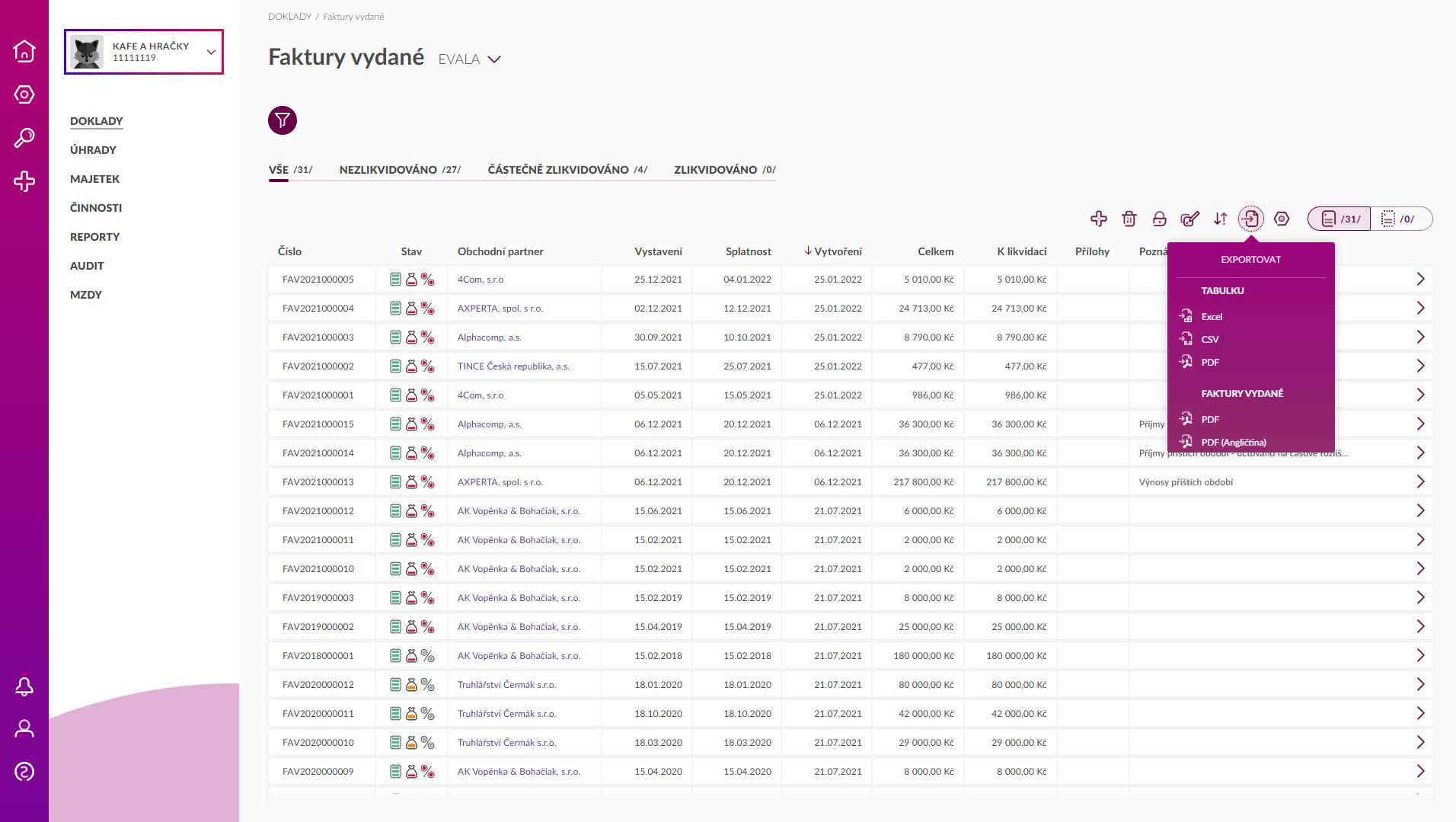The height and width of the screenshot is (822, 1456).
Task: Show all records /31/ toggle
Action: pyautogui.click(x=1339, y=219)
